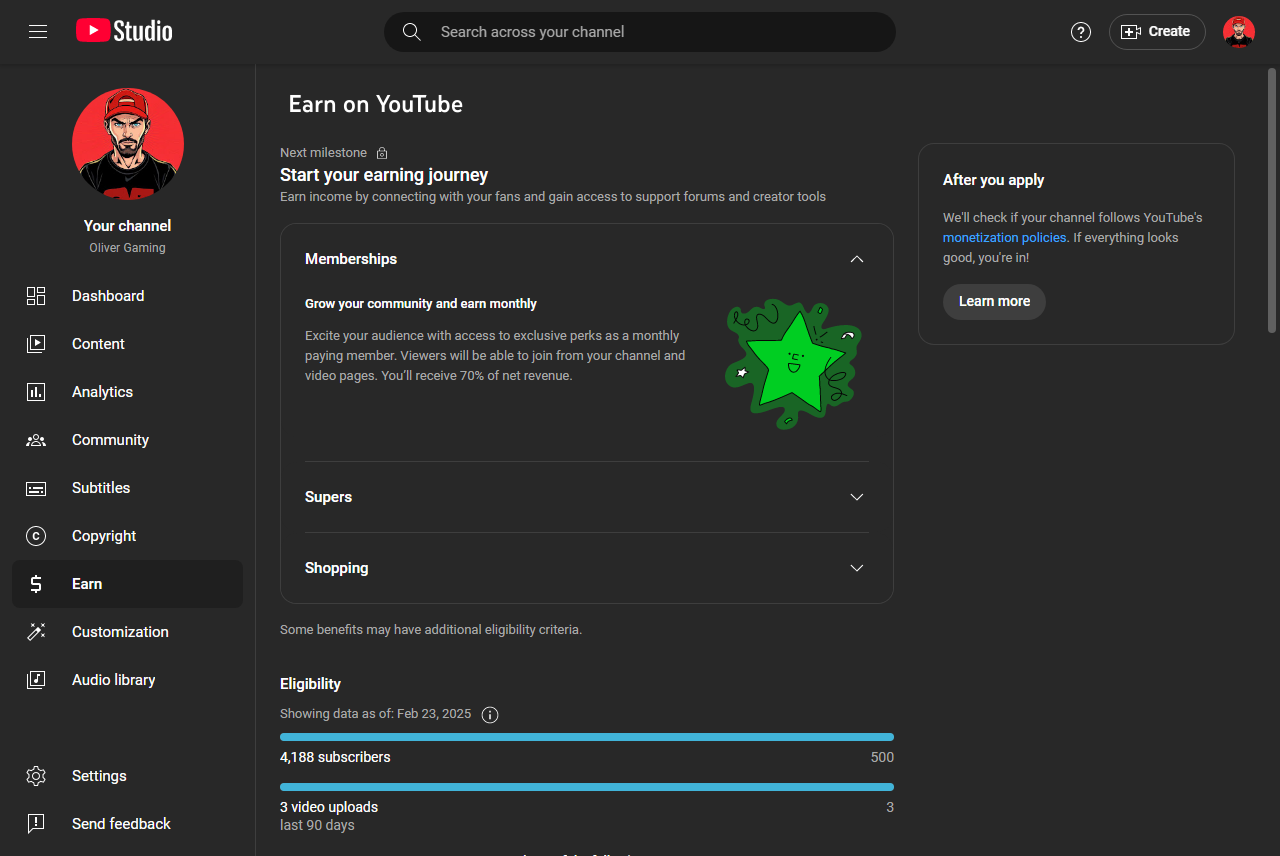Click Send feedback in the sidebar
Screen dimensions: 1280x856
pyautogui.click(x=127, y=824)
